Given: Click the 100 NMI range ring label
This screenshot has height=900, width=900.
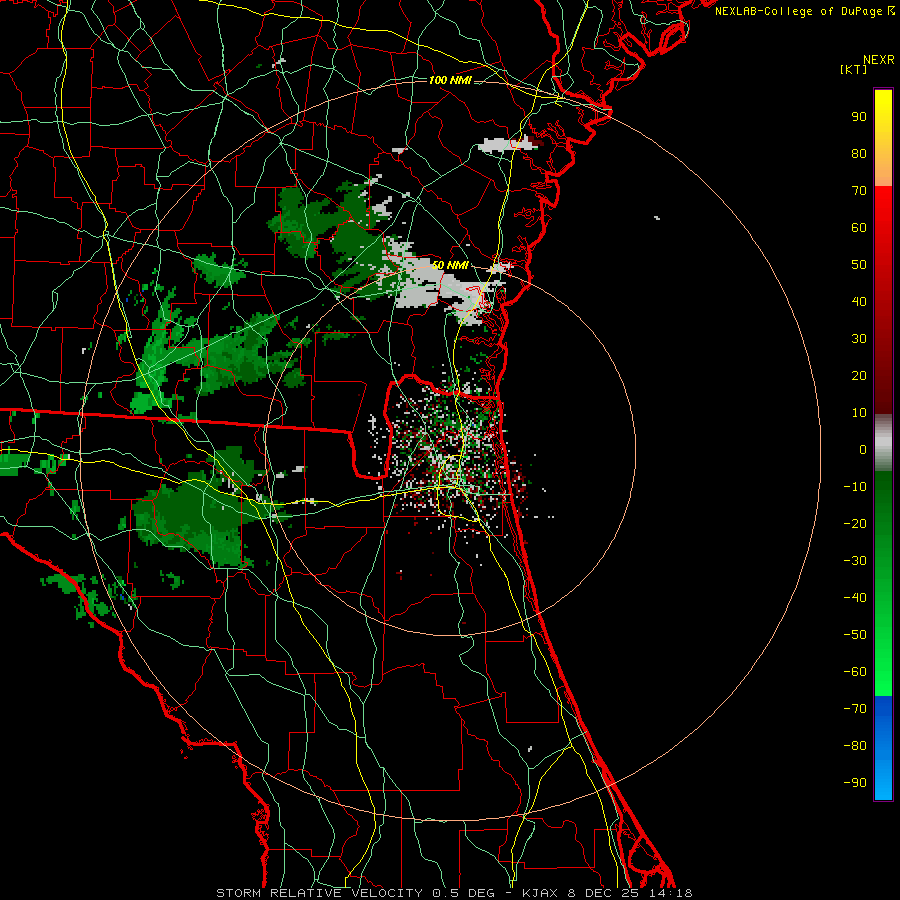Looking at the screenshot, I should click(x=451, y=80).
